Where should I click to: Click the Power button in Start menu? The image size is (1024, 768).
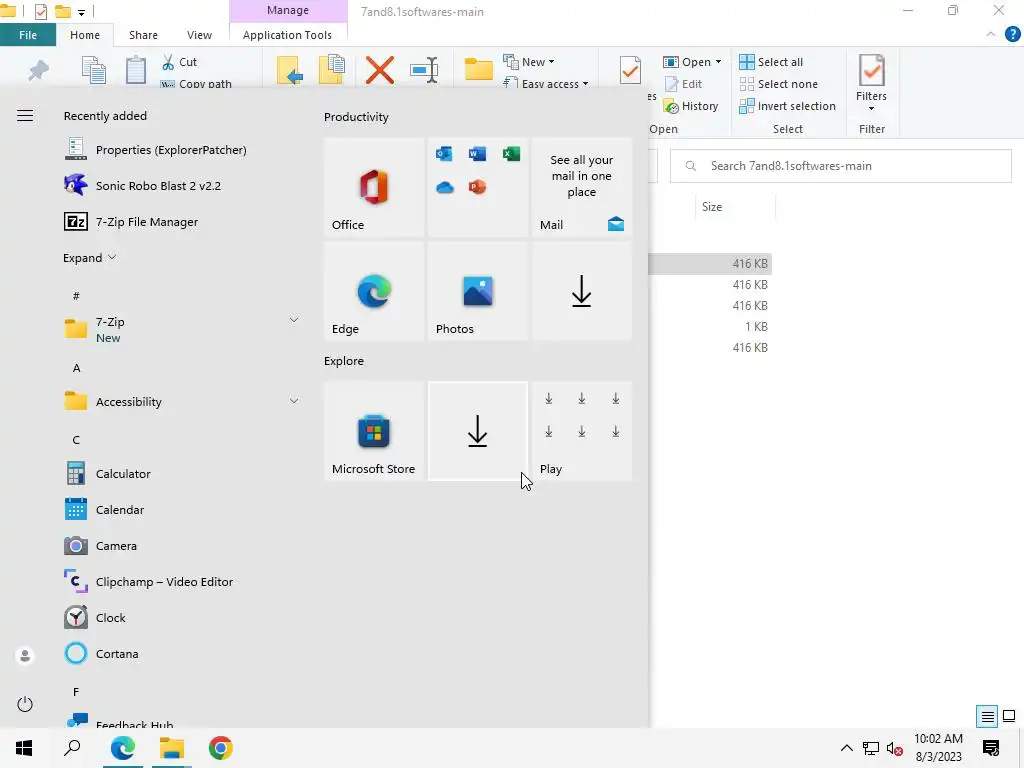click(25, 704)
